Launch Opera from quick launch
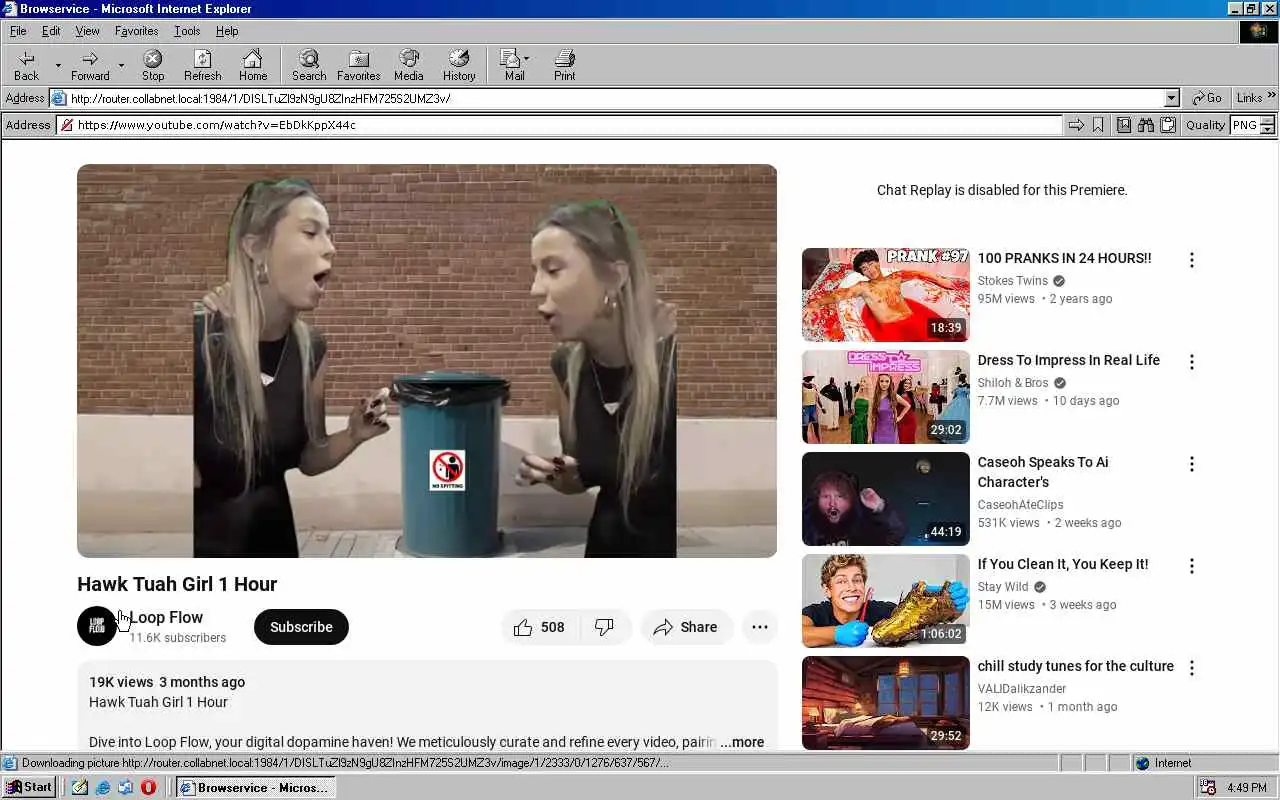 pyautogui.click(x=148, y=787)
